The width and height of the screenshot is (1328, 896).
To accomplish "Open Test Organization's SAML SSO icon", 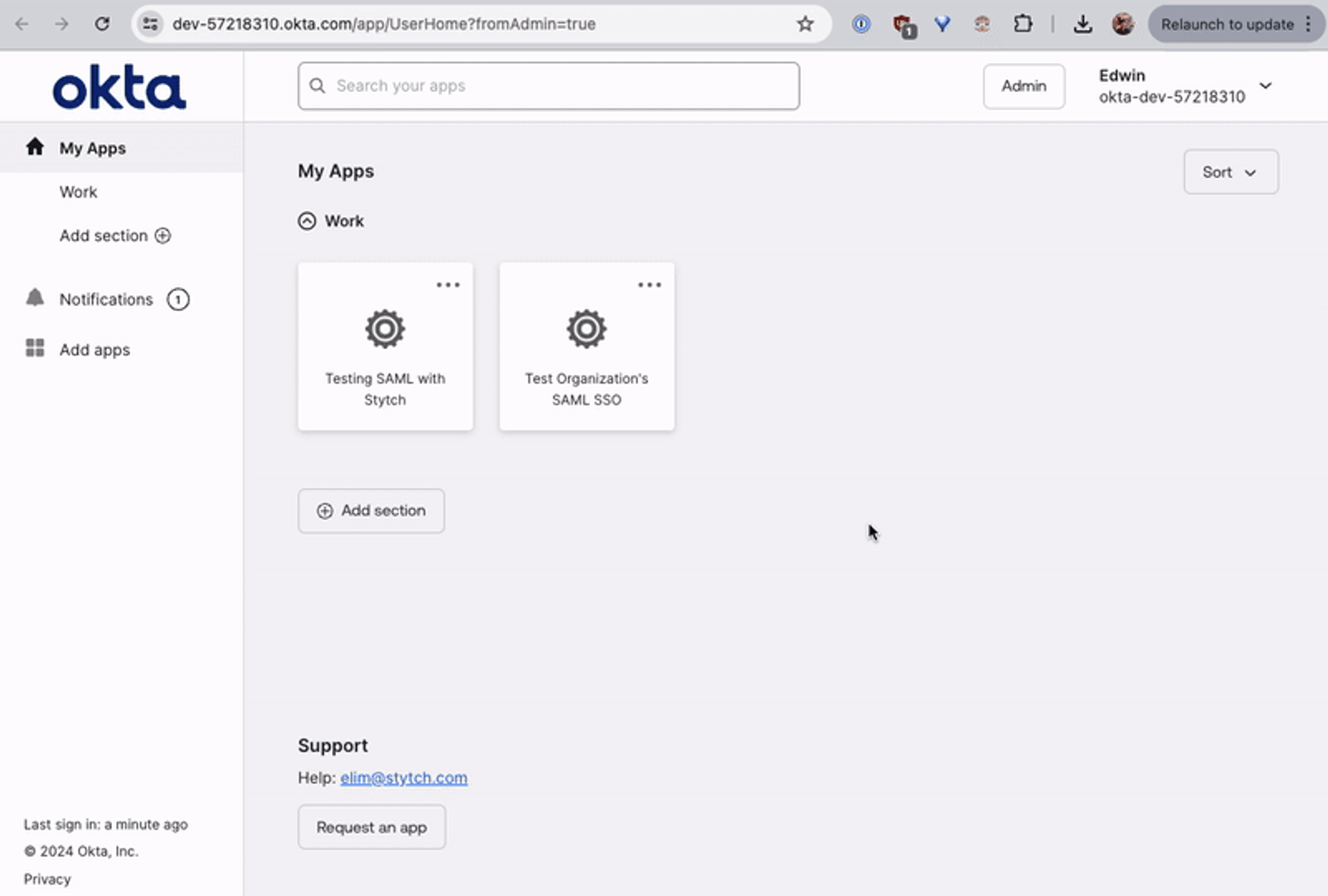I will pos(587,329).
